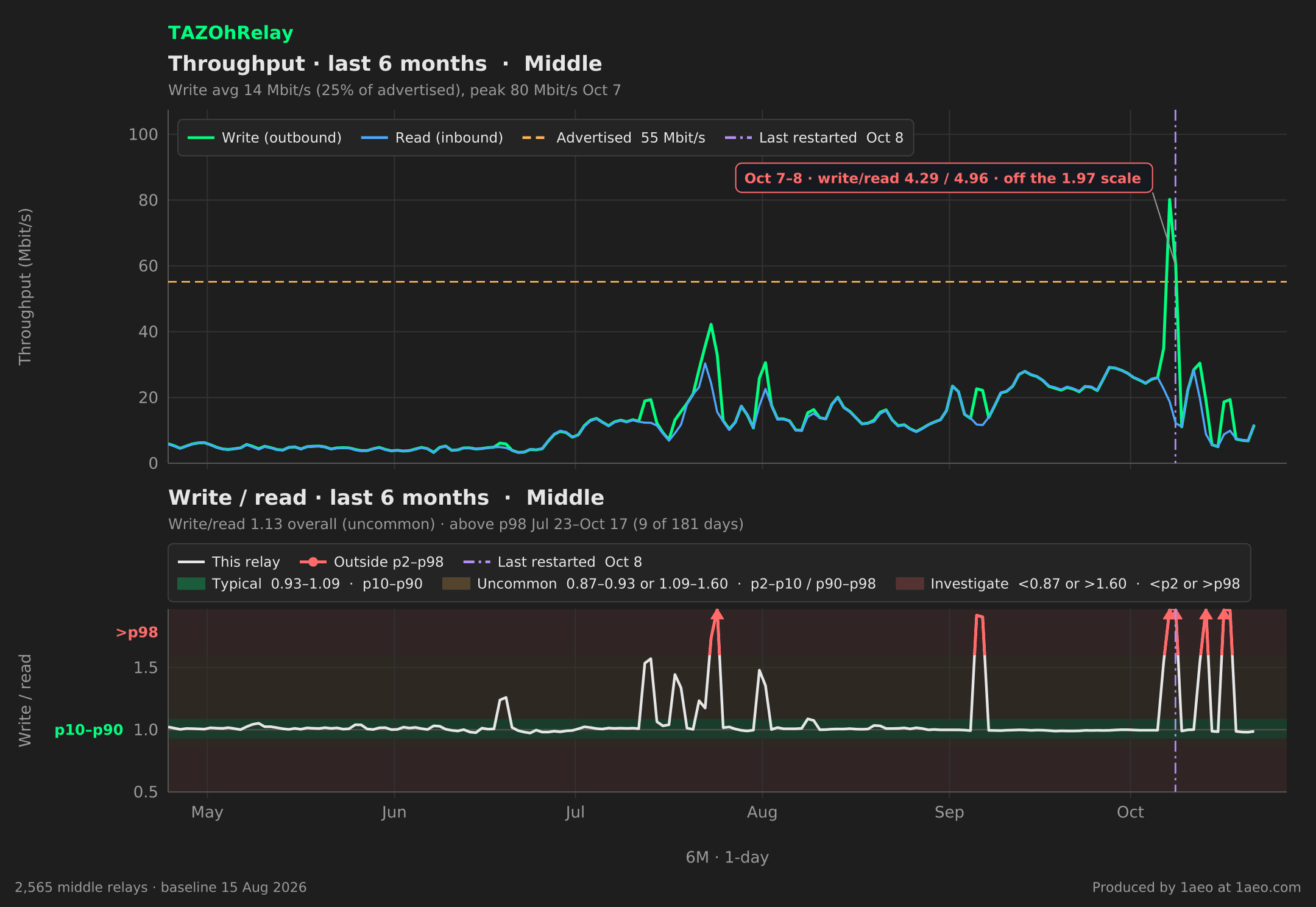This screenshot has height=907, width=1316.
Task: Click the red Investigate band swatch
Action: tap(910, 584)
